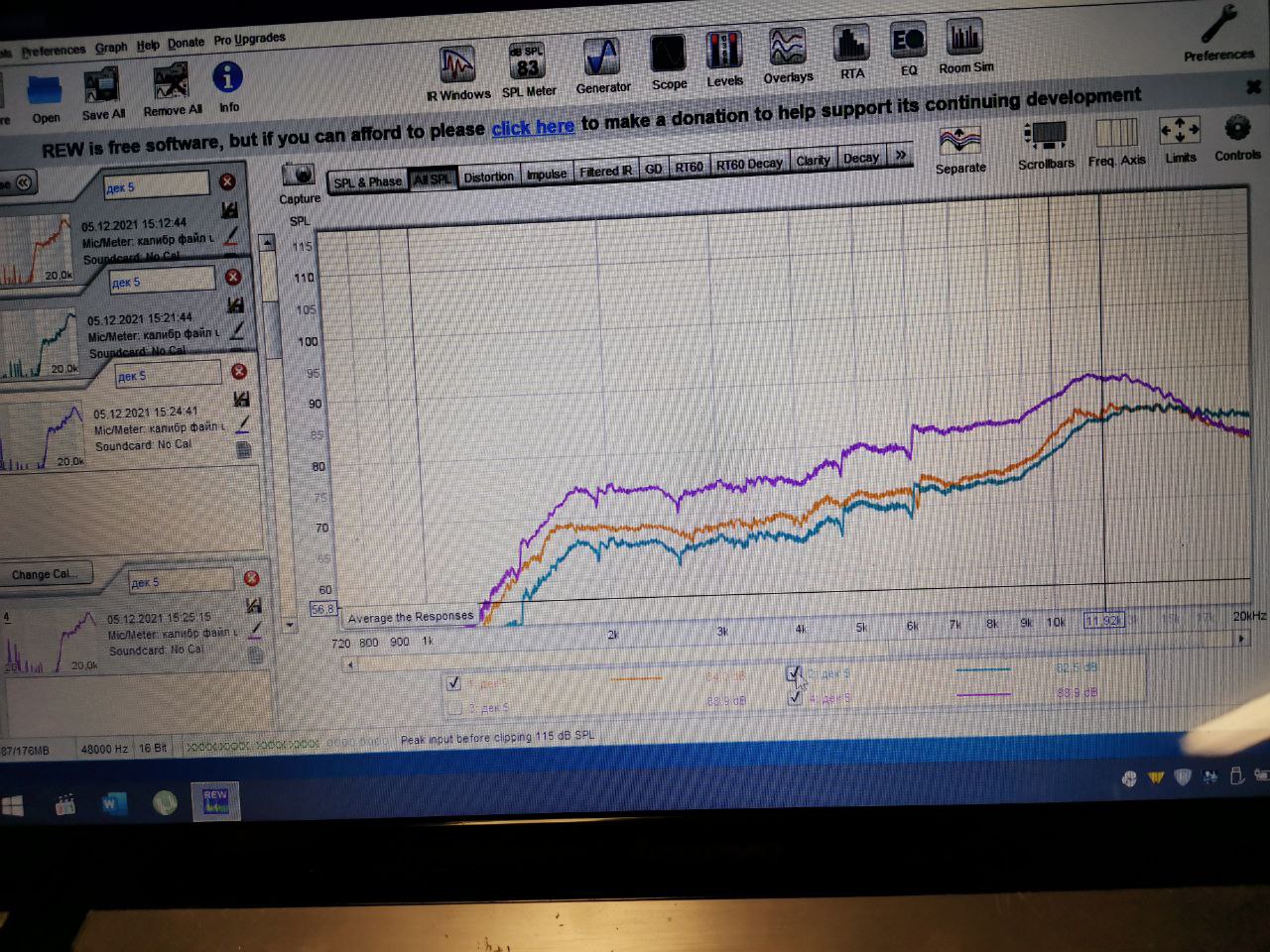The height and width of the screenshot is (952, 1270).
Task: Toggle the Freq. Axis icon
Action: click(1116, 143)
